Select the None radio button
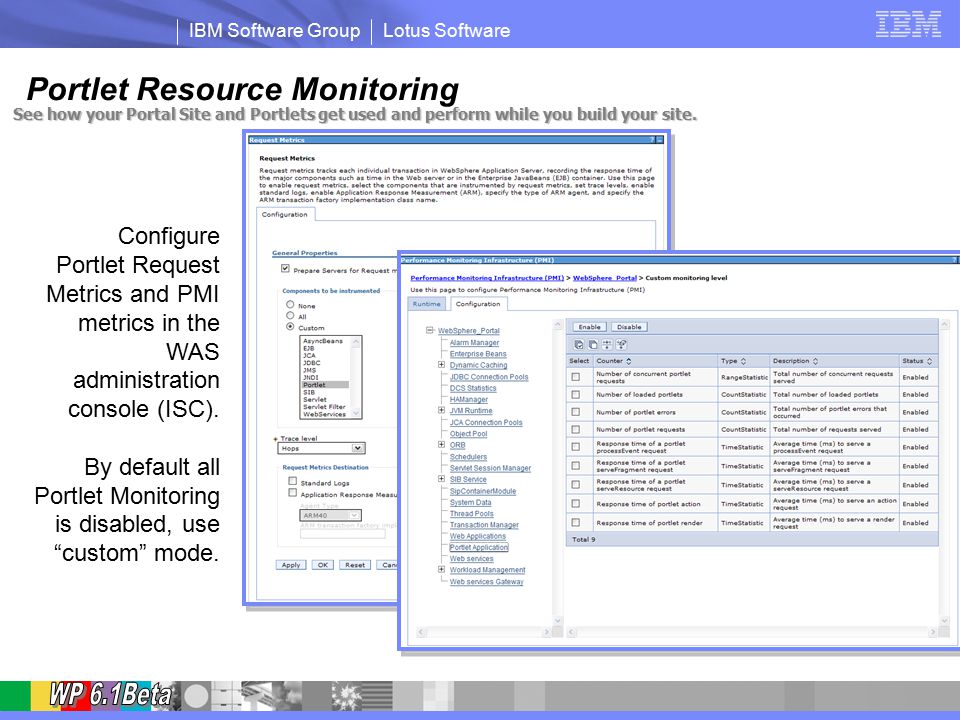960x720 pixels. tap(290, 304)
